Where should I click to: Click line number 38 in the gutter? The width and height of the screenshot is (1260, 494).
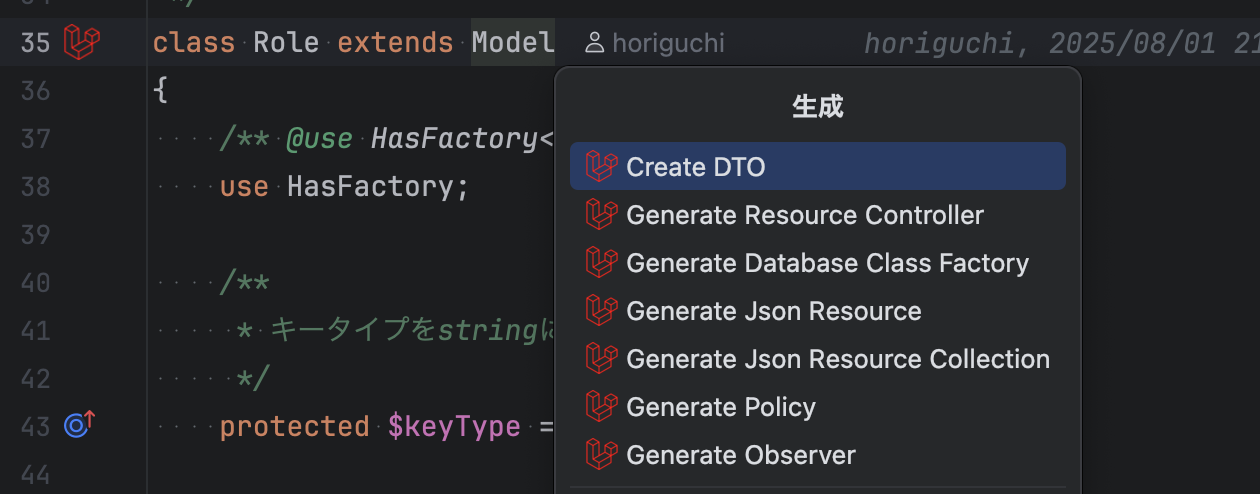point(35,187)
